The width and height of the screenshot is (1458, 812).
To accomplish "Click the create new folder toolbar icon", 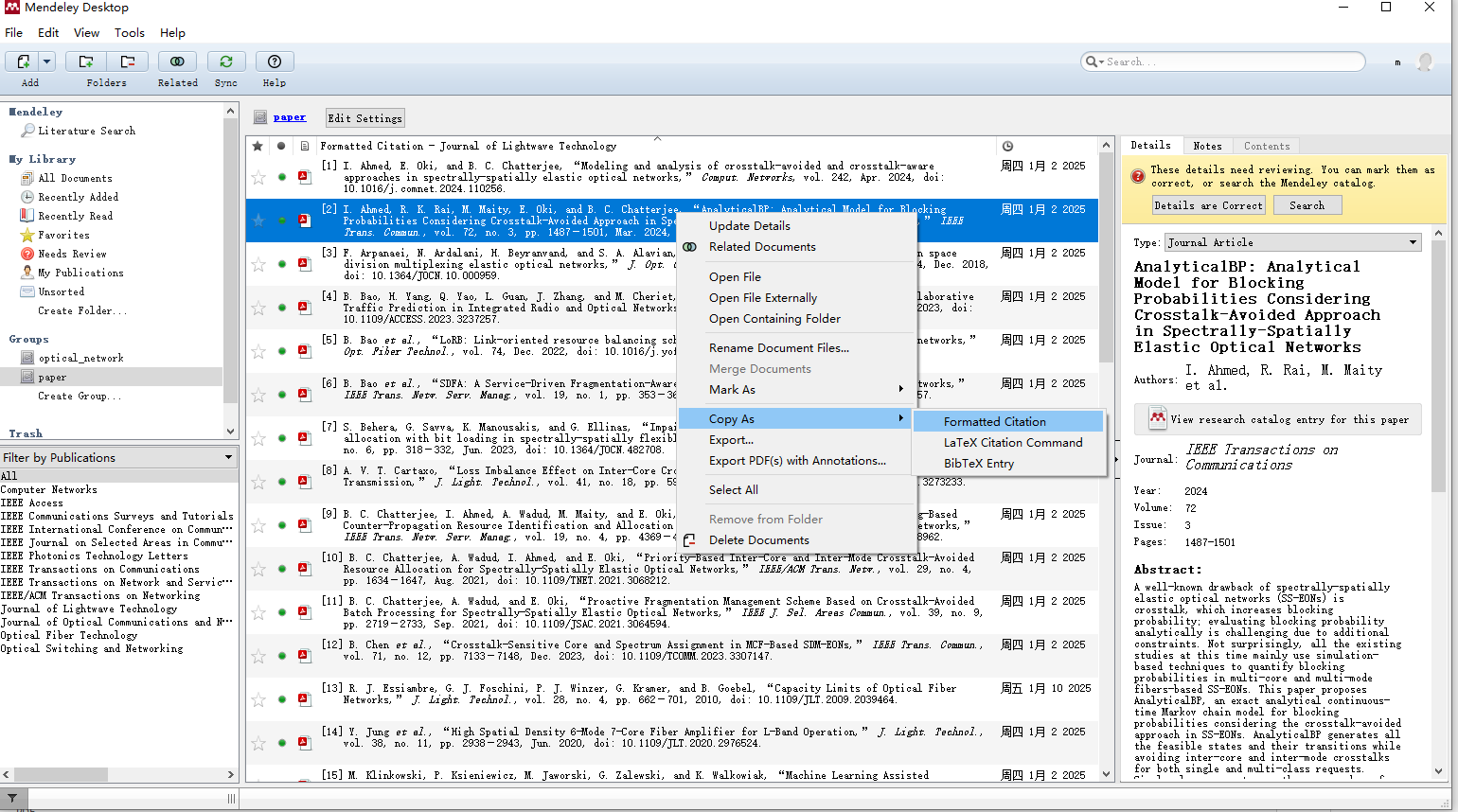I will pos(86,62).
